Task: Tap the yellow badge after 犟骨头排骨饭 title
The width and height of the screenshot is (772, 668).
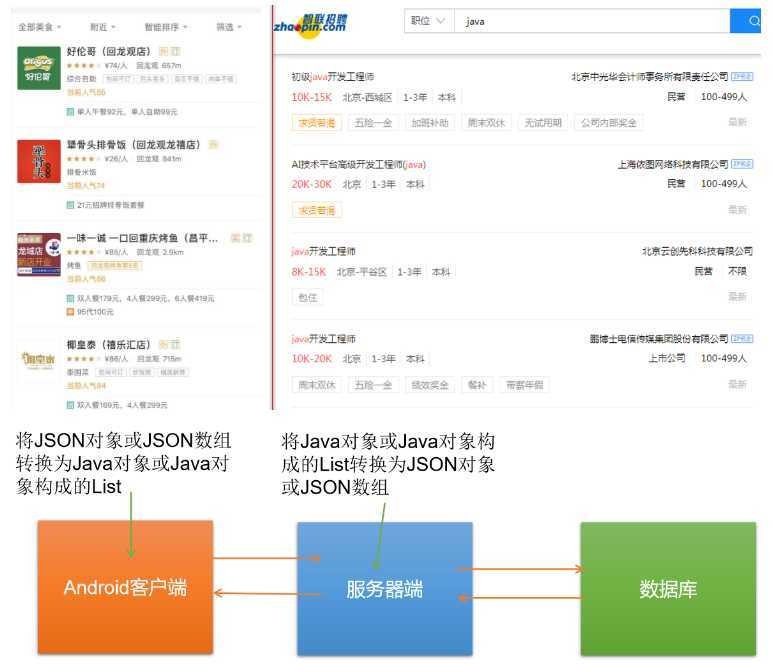Action: point(214,144)
